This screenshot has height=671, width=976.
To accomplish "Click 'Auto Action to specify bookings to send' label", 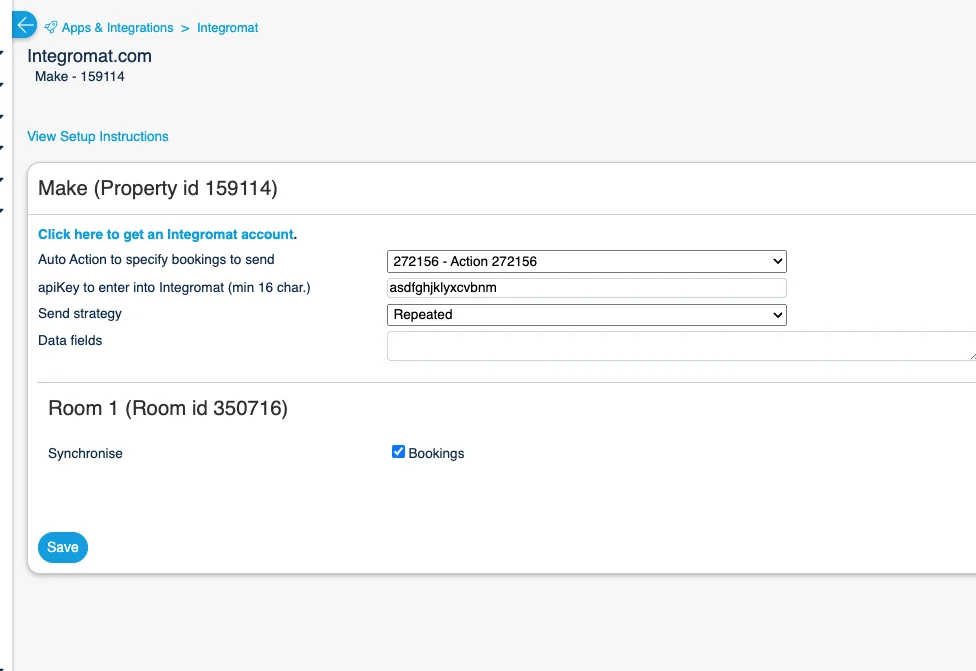I will click(x=156, y=260).
